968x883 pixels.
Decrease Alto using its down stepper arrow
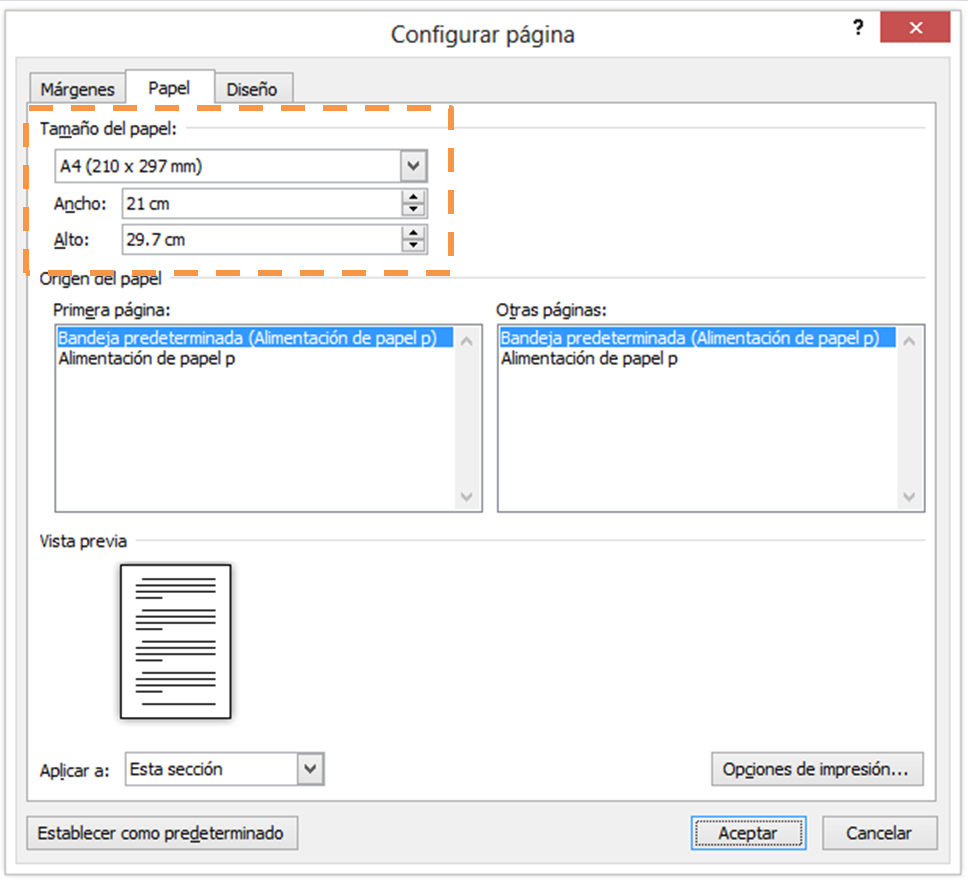pyautogui.click(x=411, y=244)
